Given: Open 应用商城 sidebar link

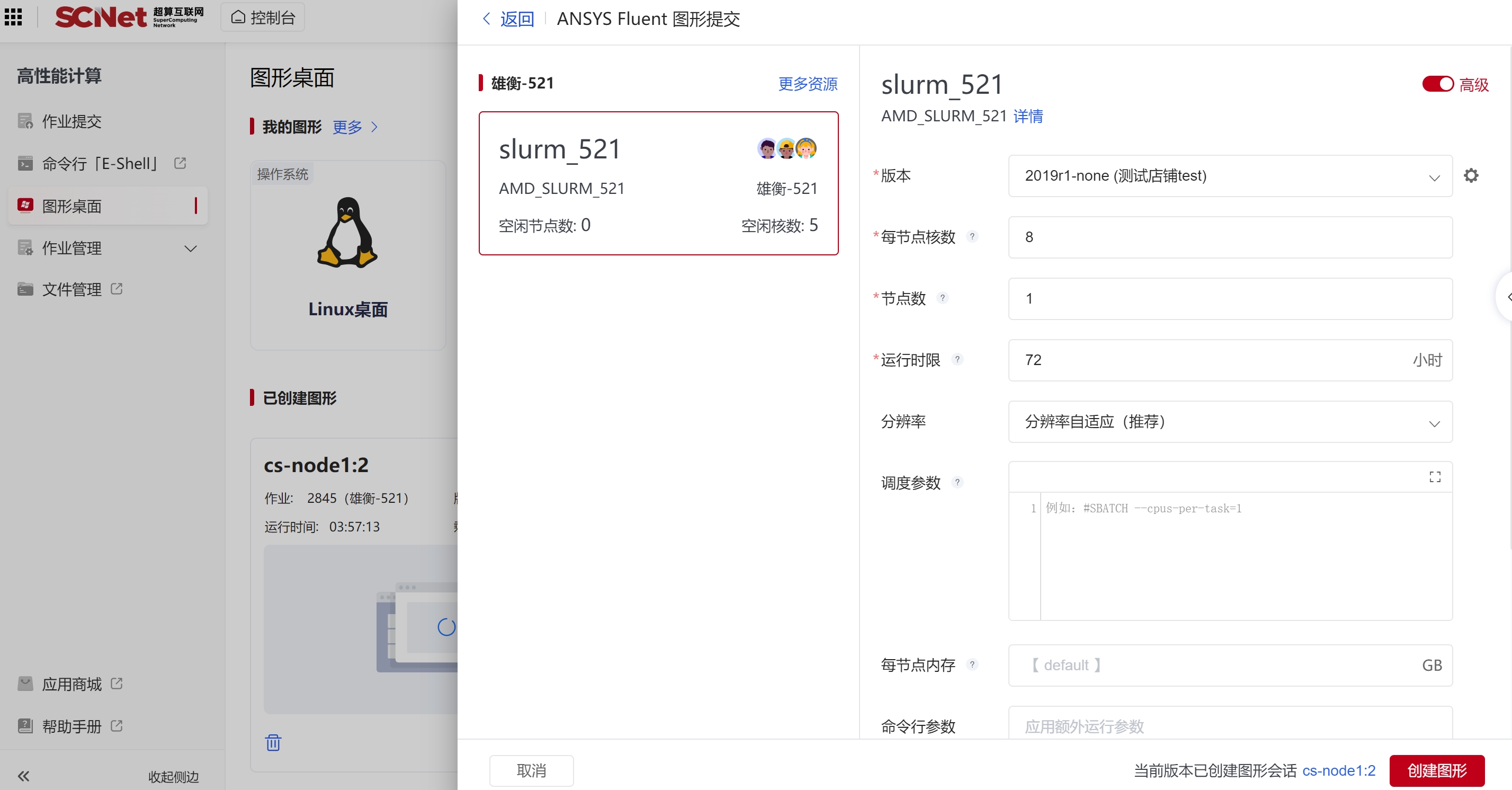Looking at the screenshot, I should 70,684.
